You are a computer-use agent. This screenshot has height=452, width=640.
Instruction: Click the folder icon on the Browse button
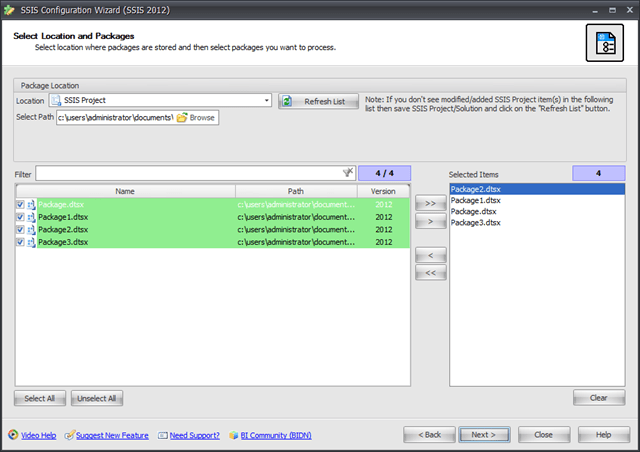(x=182, y=117)
